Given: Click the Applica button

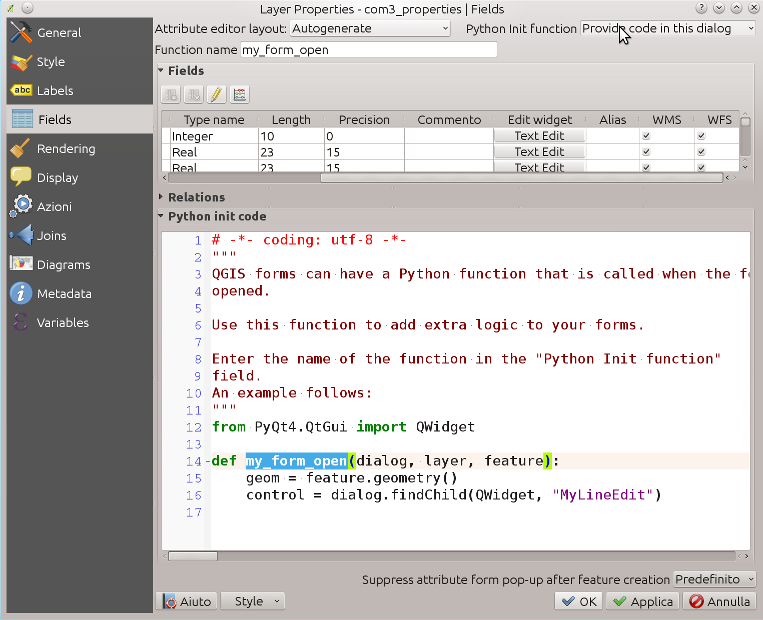Looking at the screenshot, I should click(643, 602).
